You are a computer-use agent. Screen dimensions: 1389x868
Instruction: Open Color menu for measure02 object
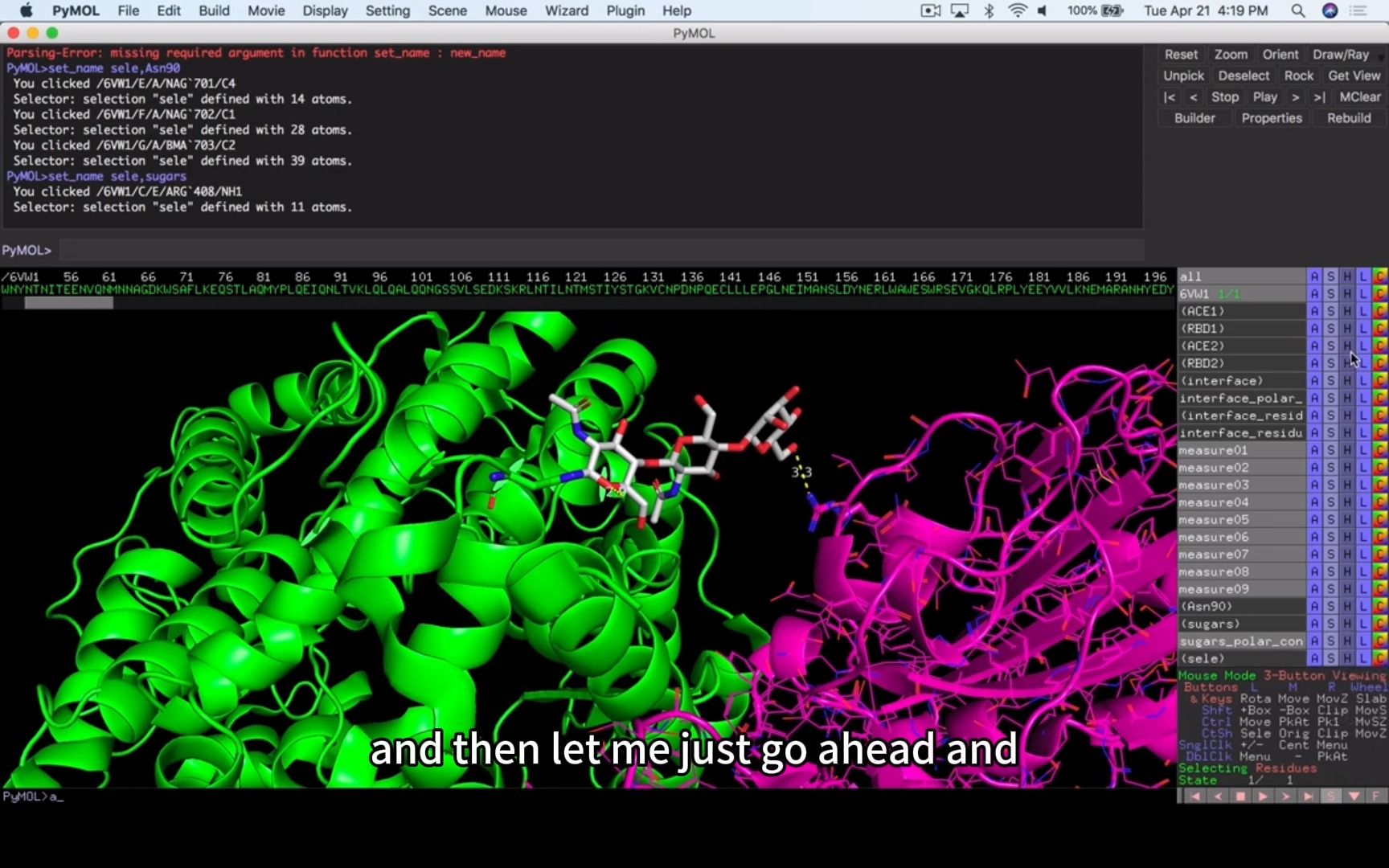pyautogui.click(x=1380, y=467)
